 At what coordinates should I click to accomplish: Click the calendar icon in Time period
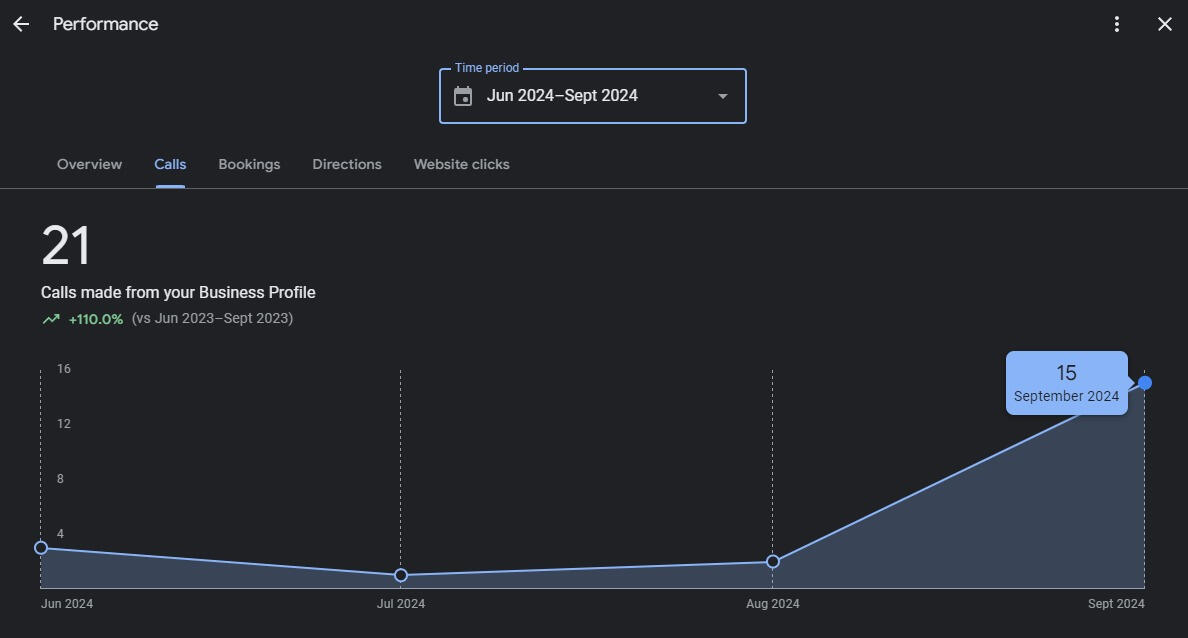[463, 96]
